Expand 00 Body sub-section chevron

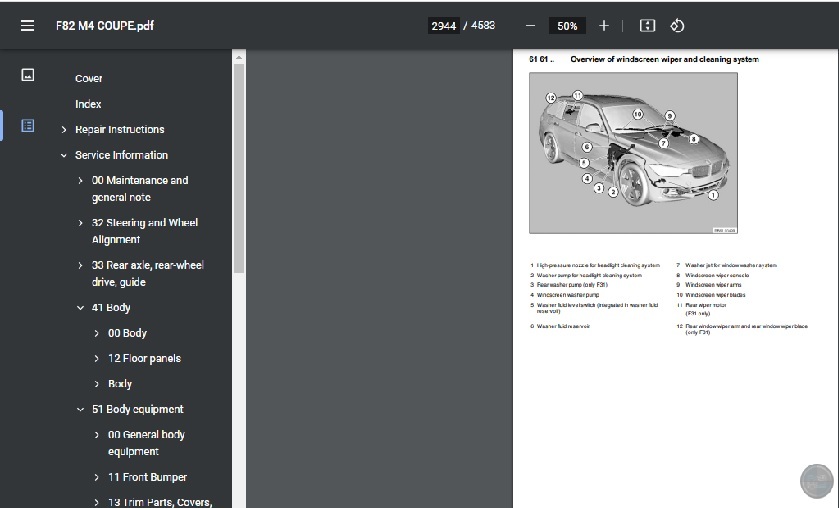coord(96,333)
